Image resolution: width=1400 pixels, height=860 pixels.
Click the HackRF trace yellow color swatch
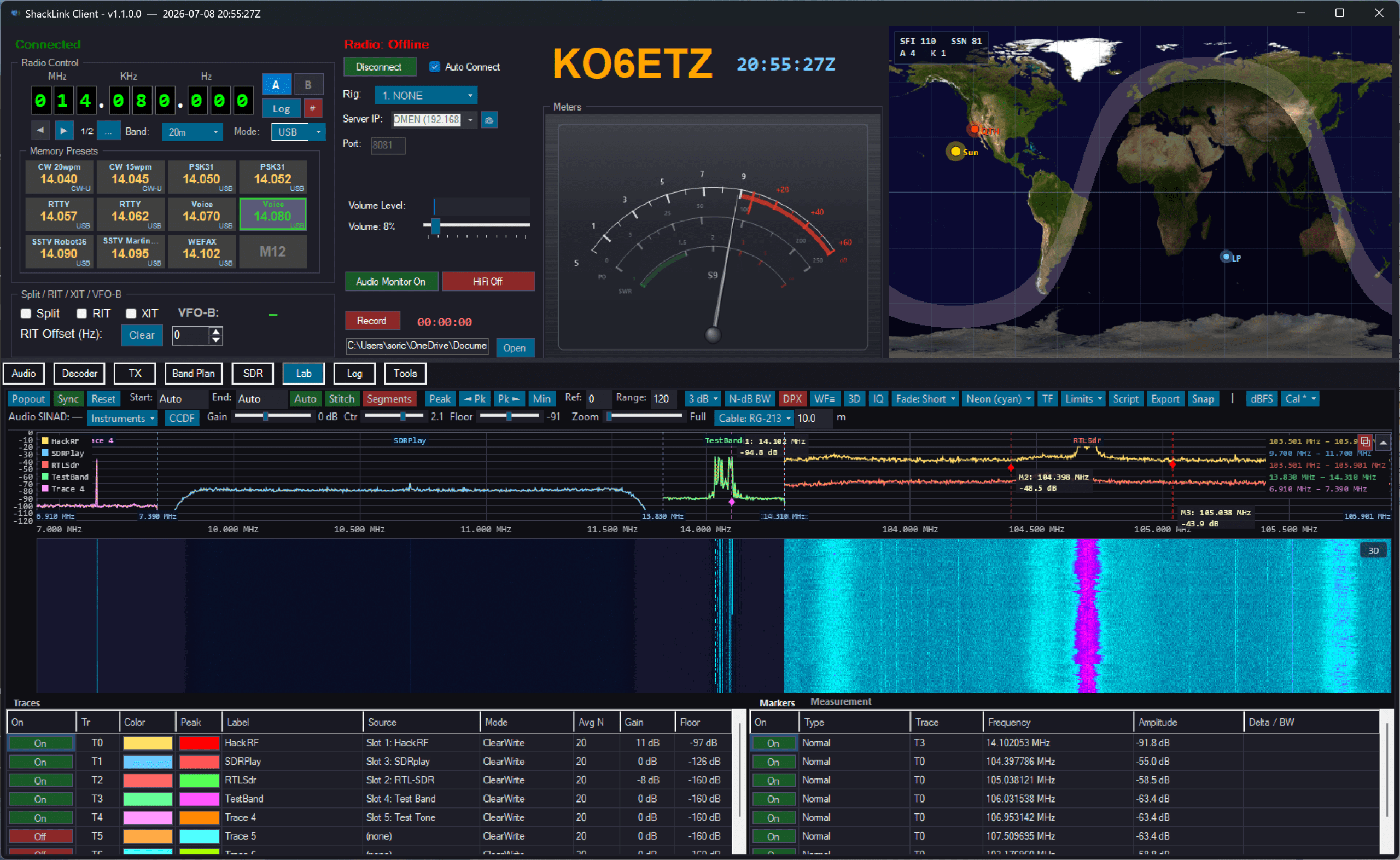147,743
